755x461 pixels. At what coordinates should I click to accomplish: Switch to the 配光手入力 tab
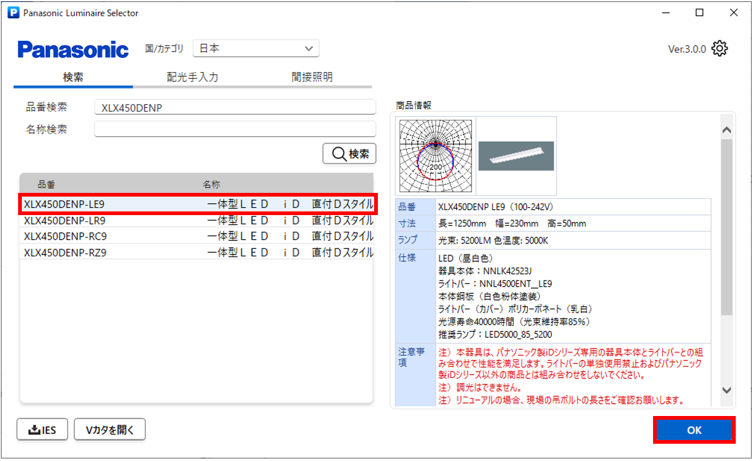(192, 76)
